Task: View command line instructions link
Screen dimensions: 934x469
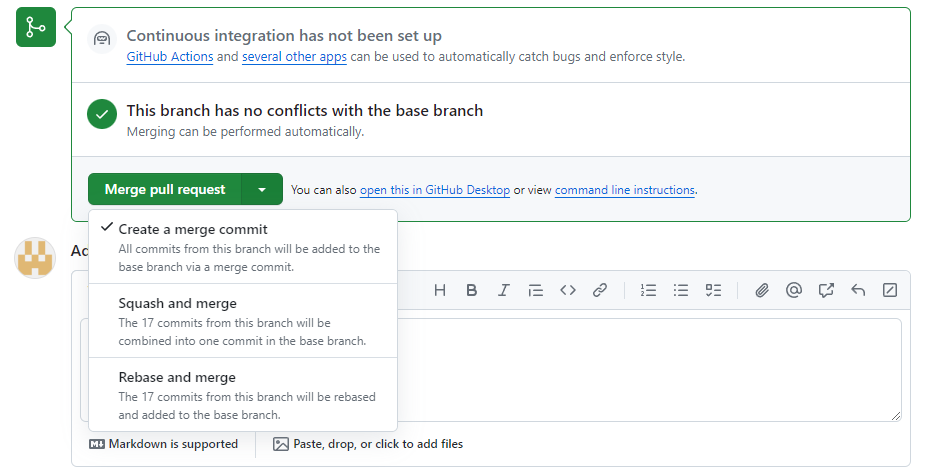Action: click(x=625, y=190)
